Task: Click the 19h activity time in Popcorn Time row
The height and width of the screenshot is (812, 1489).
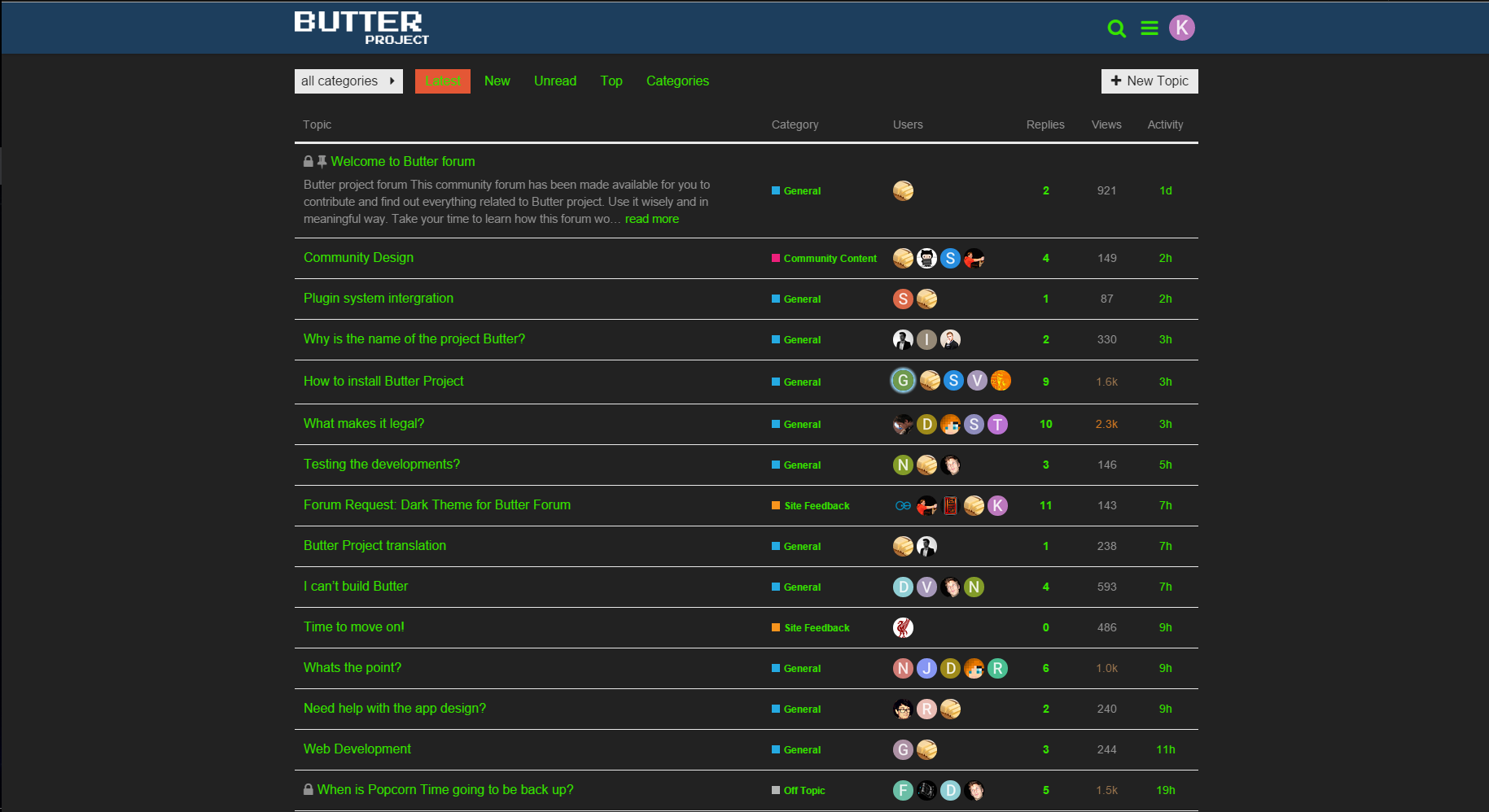Action: [1166, 790]
